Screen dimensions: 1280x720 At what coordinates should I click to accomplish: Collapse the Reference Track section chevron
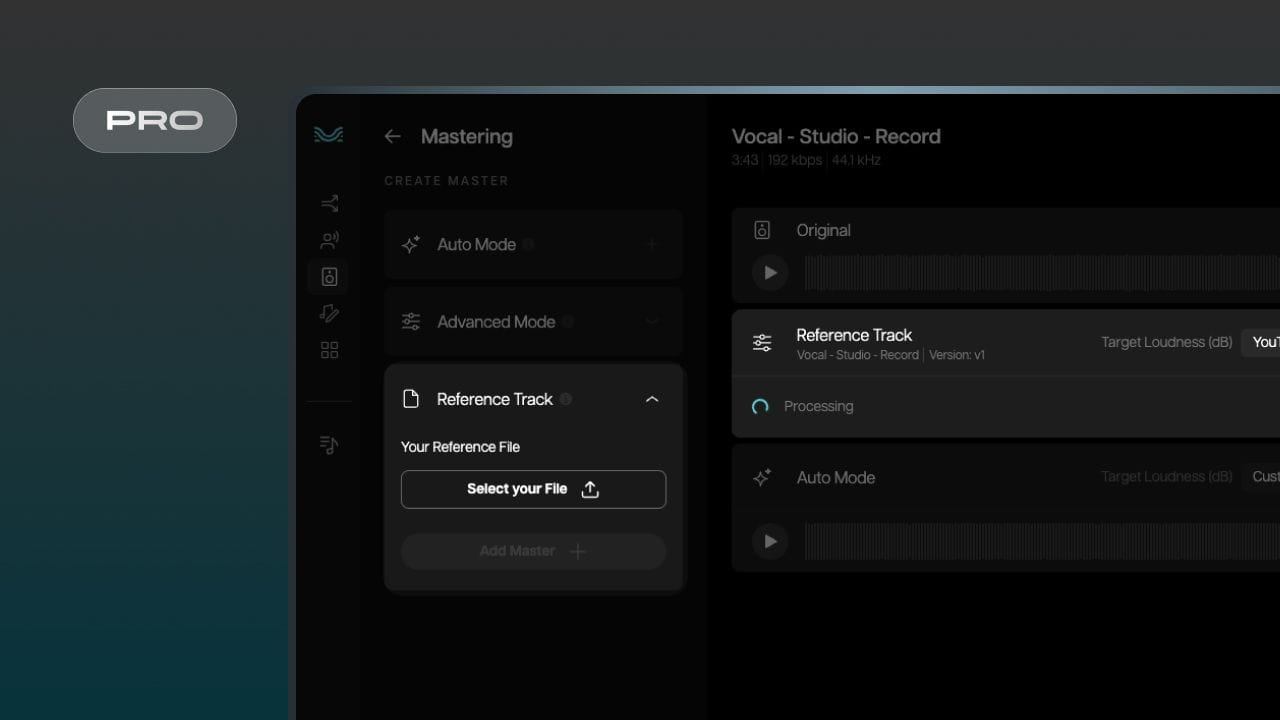click(x=652, y=399)
